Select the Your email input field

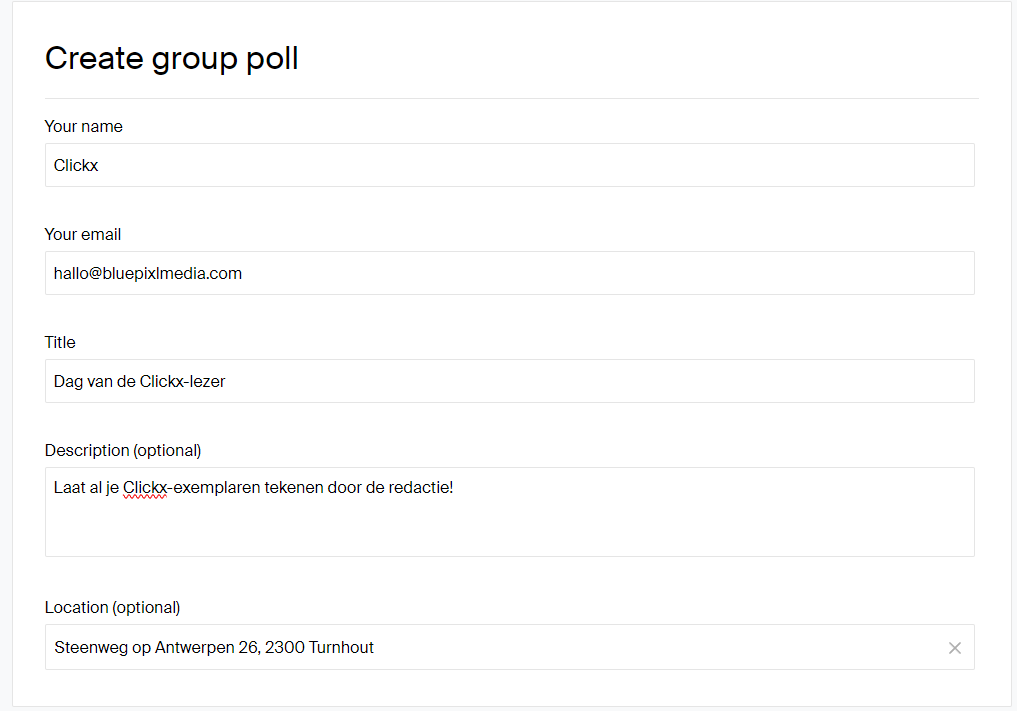509,273
